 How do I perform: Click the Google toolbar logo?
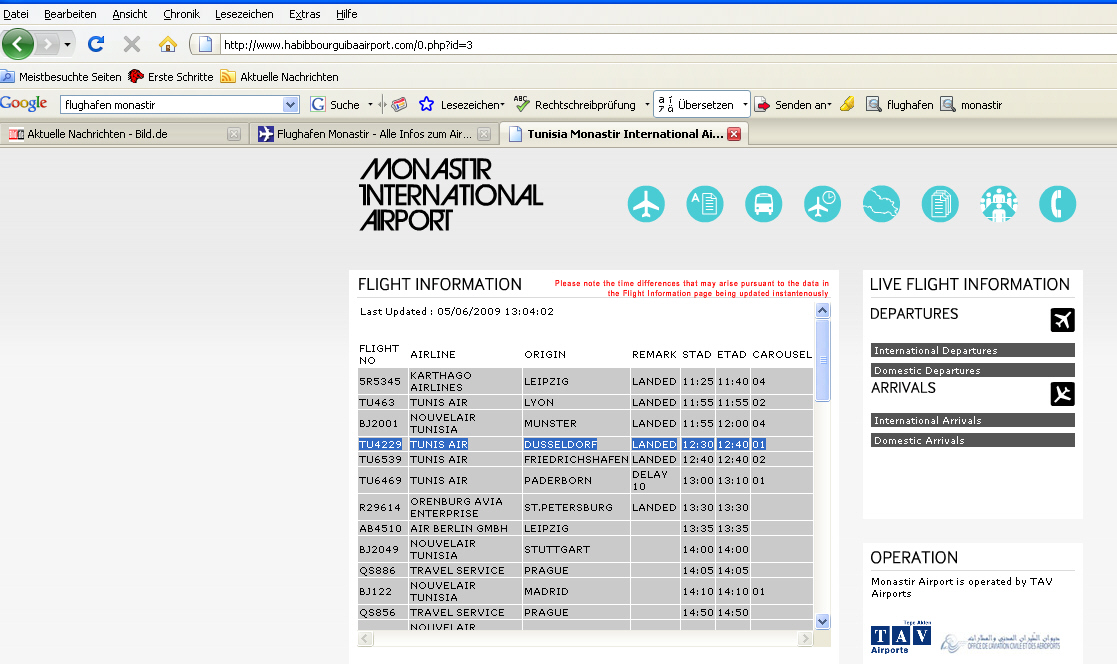coord(24,104)
